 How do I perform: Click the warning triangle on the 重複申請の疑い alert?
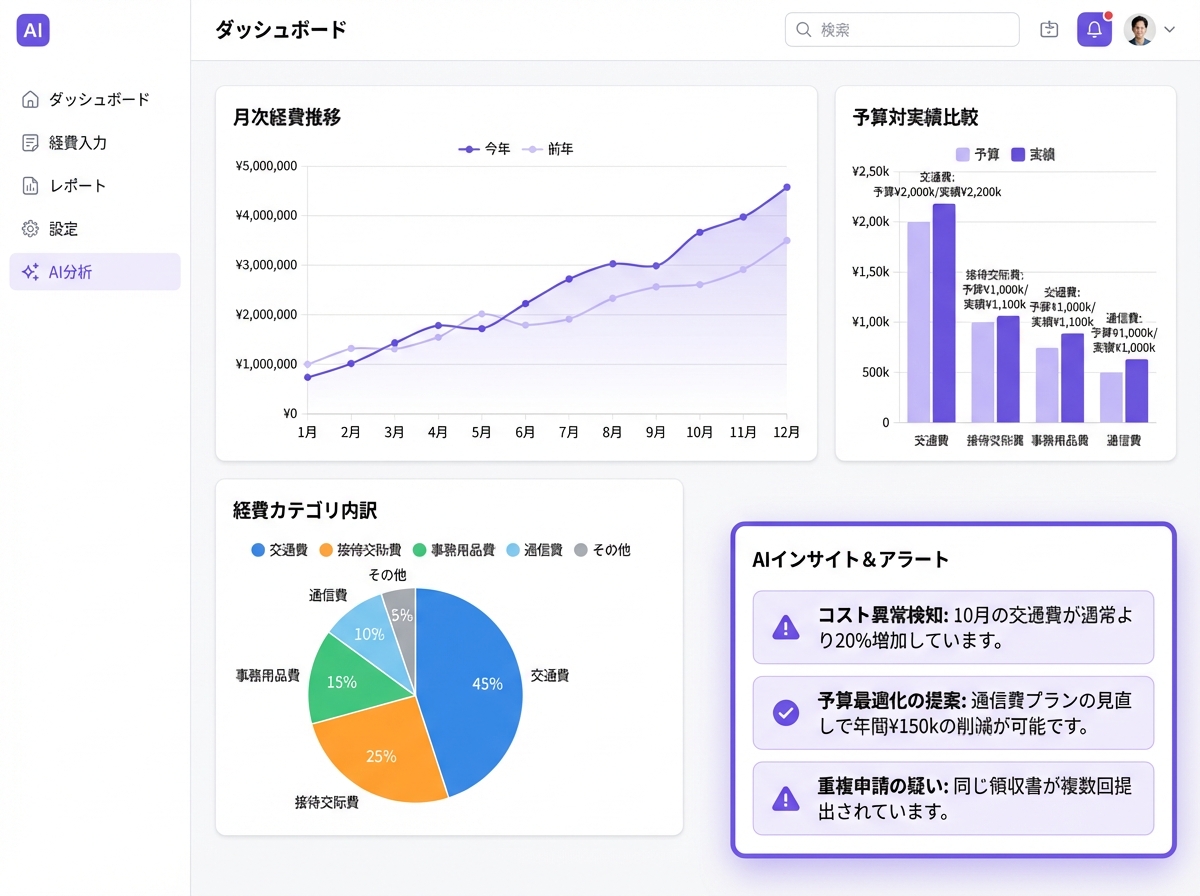[785, 798]
